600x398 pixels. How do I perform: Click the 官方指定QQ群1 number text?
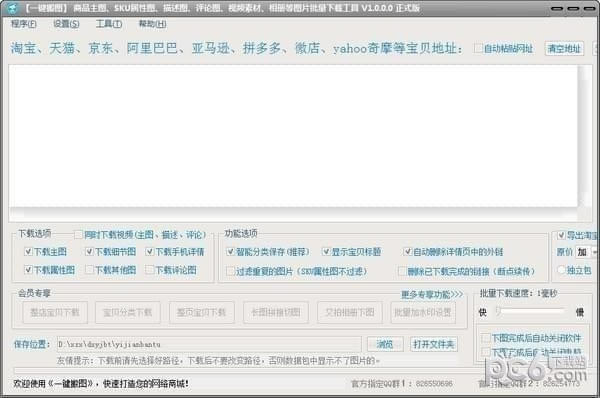tap(402, 383)
